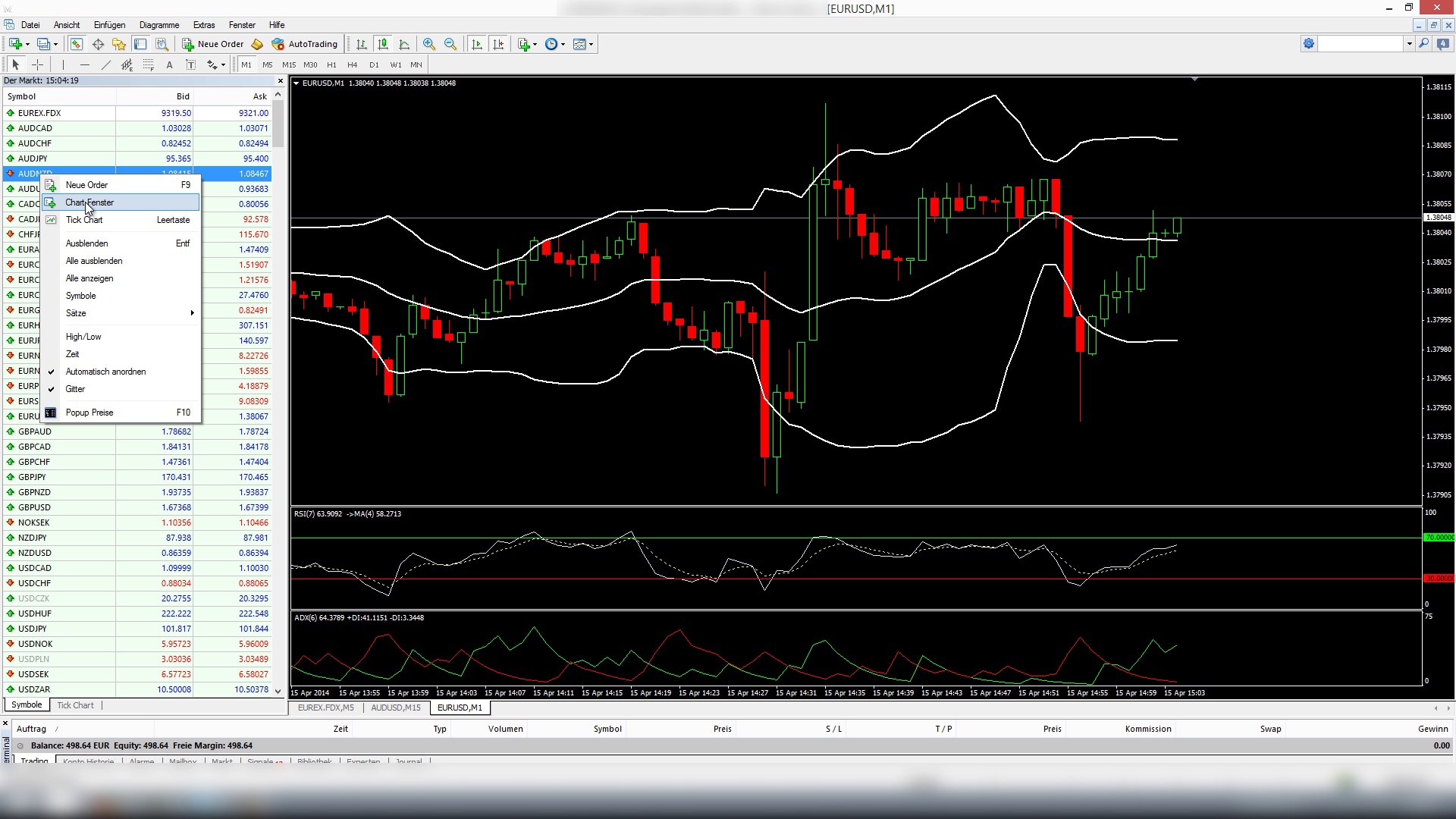Viewport: 1456px width, 819px height.
Task: Select the H4 timeframe button
Action: point(352,64)
